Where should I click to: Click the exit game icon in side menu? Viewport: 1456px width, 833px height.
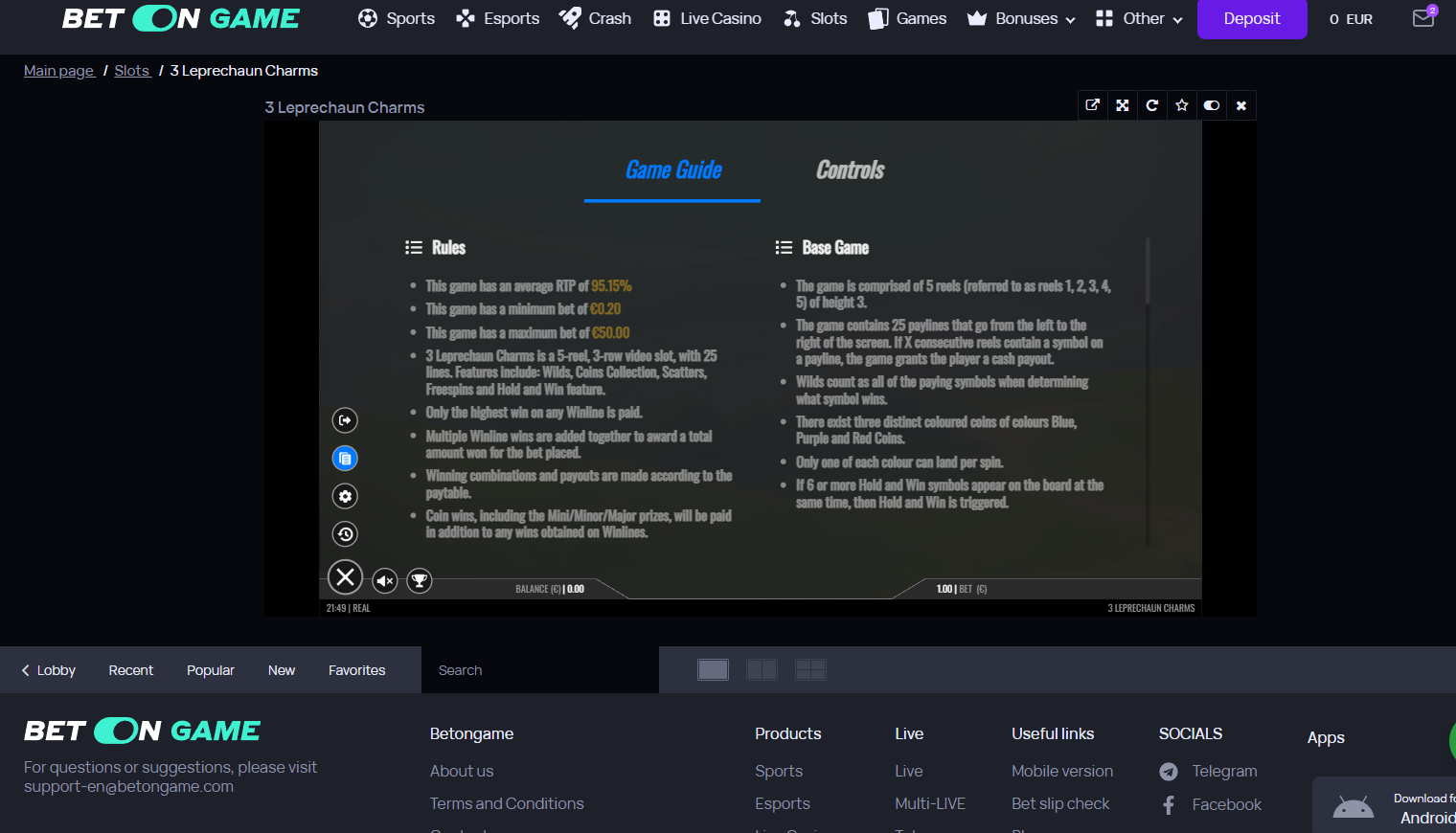345,420
